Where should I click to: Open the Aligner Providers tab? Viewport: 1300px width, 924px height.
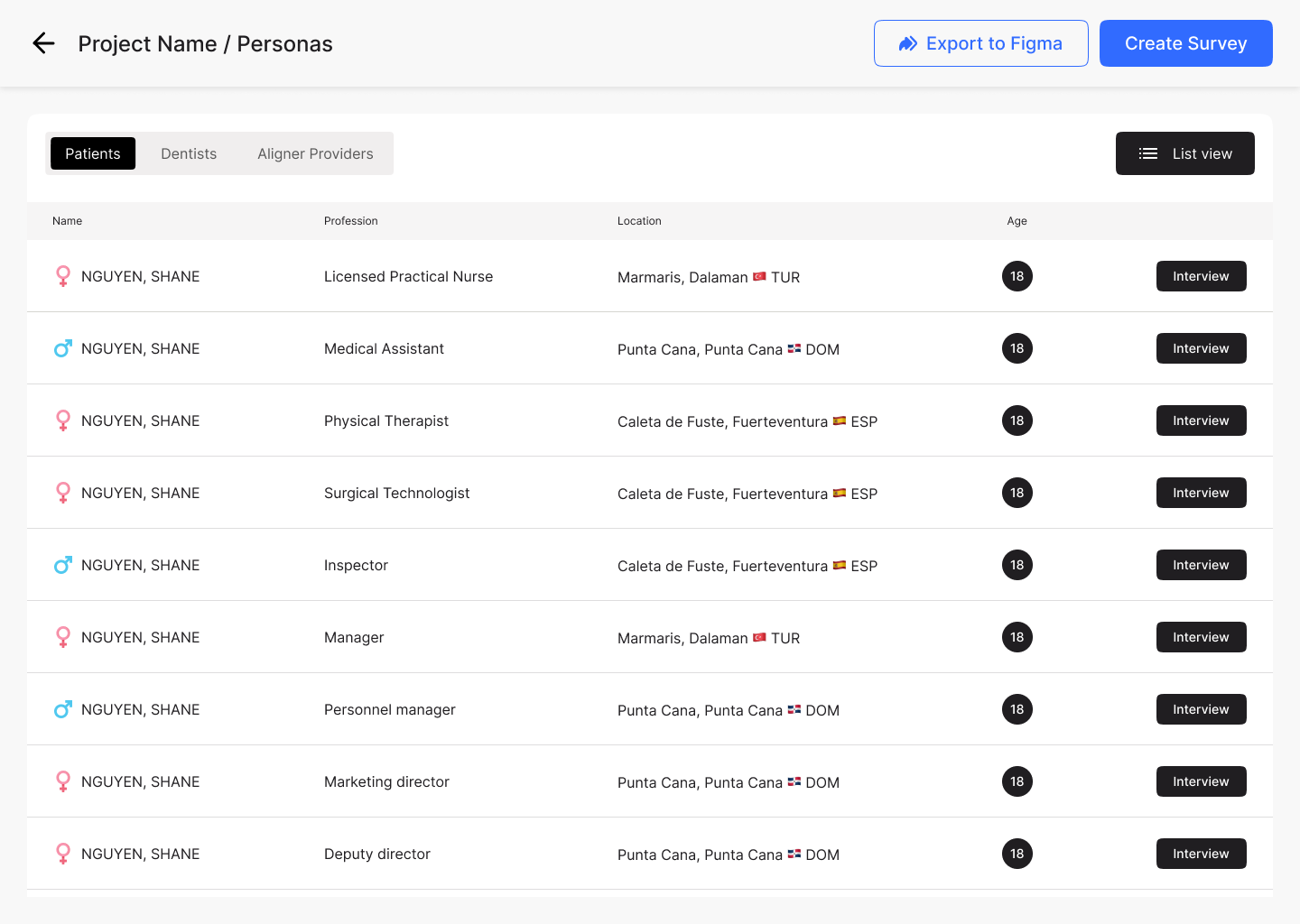tap(315, 153)
